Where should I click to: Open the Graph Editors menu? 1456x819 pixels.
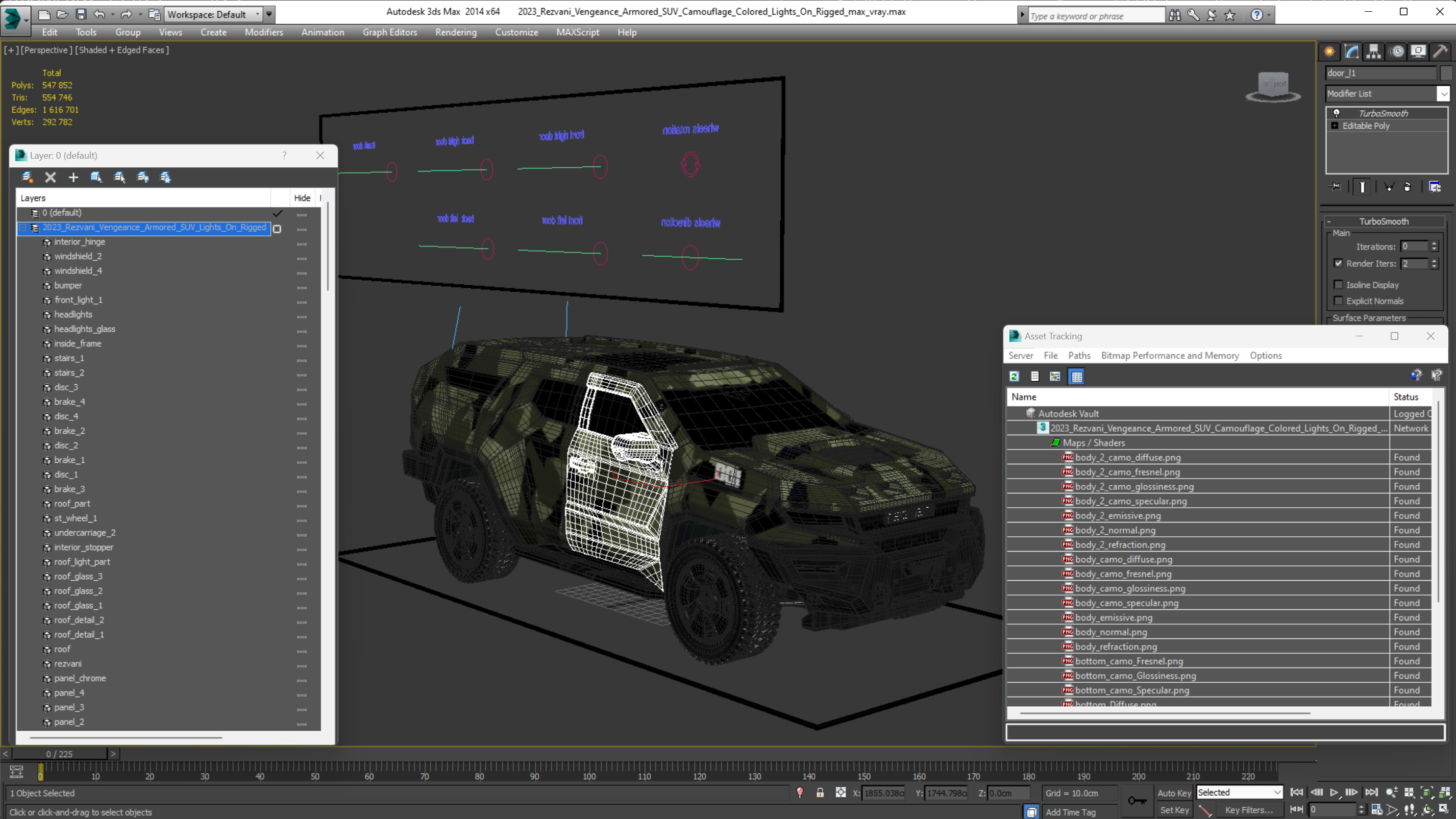(389, 32)
